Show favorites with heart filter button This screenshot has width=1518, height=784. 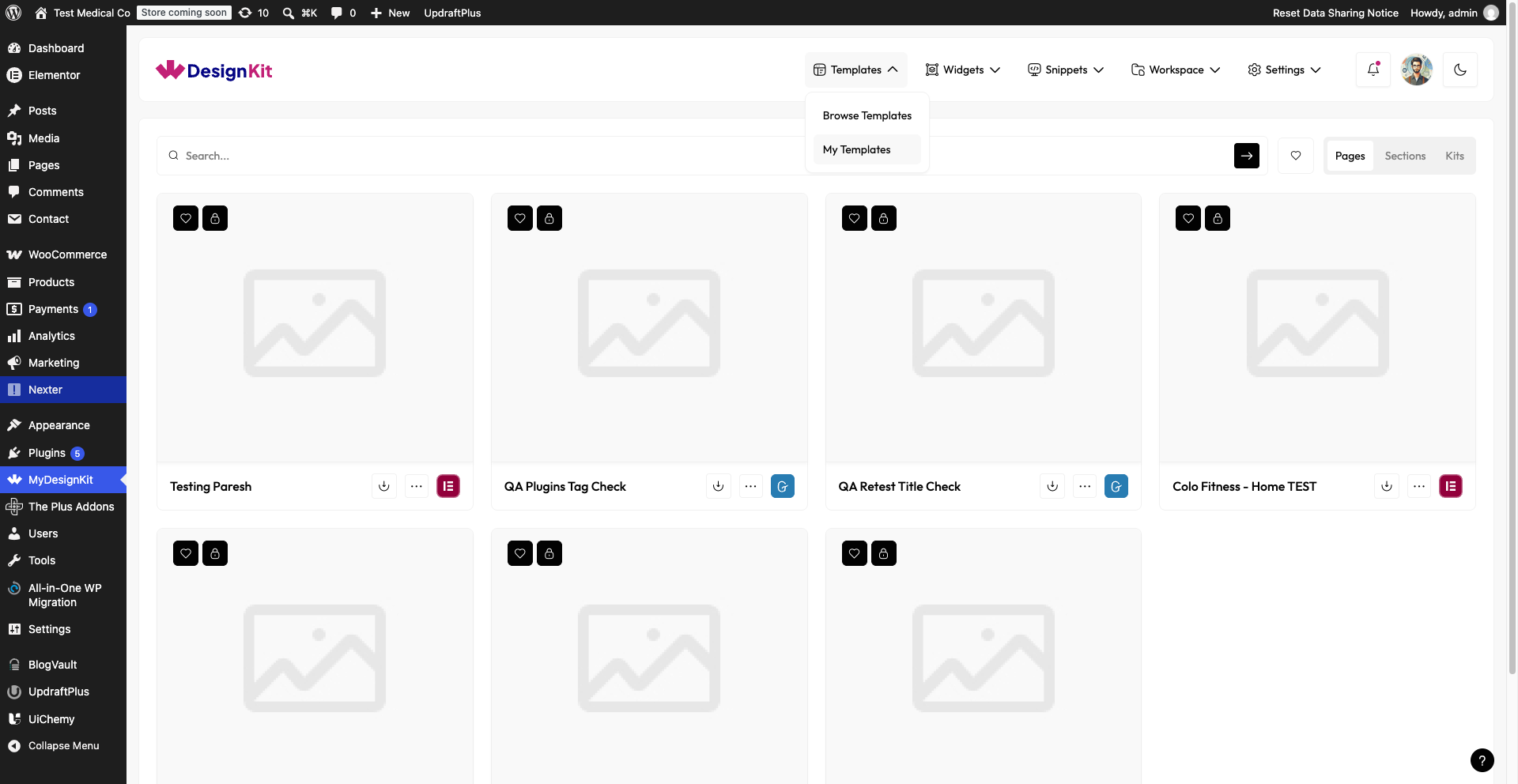coord(1296,156)
